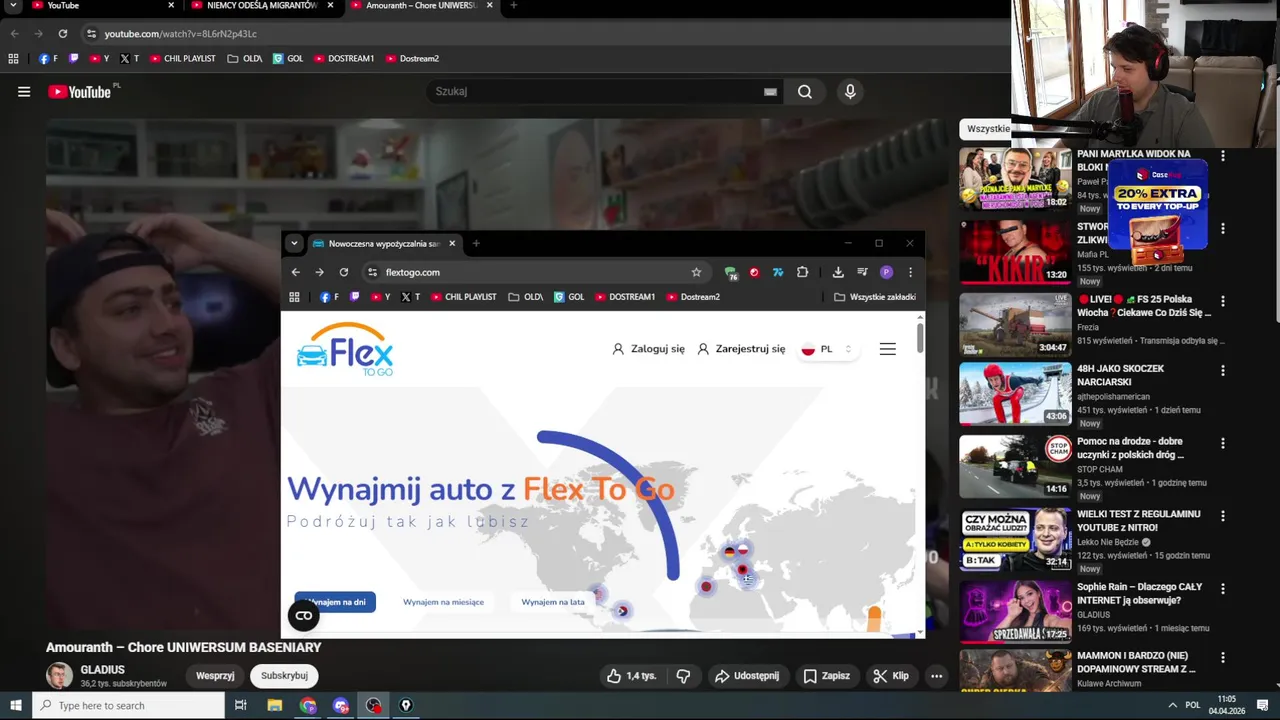1280x720 pixels.
Task: Open site info icon beside youtube.com address
Action: click(91, 34)
